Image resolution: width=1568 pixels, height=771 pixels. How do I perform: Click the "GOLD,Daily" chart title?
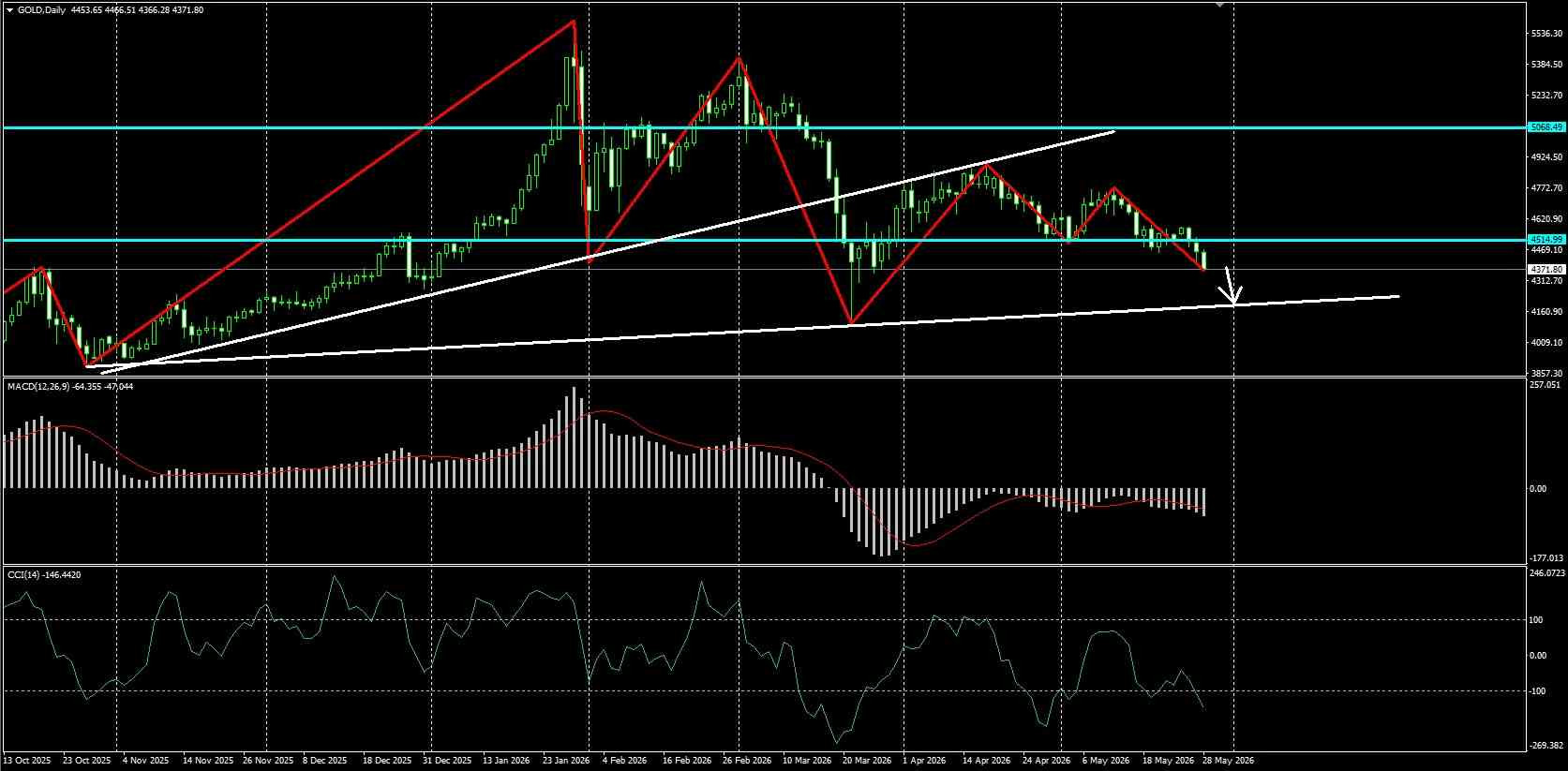[x=41, y=10]
